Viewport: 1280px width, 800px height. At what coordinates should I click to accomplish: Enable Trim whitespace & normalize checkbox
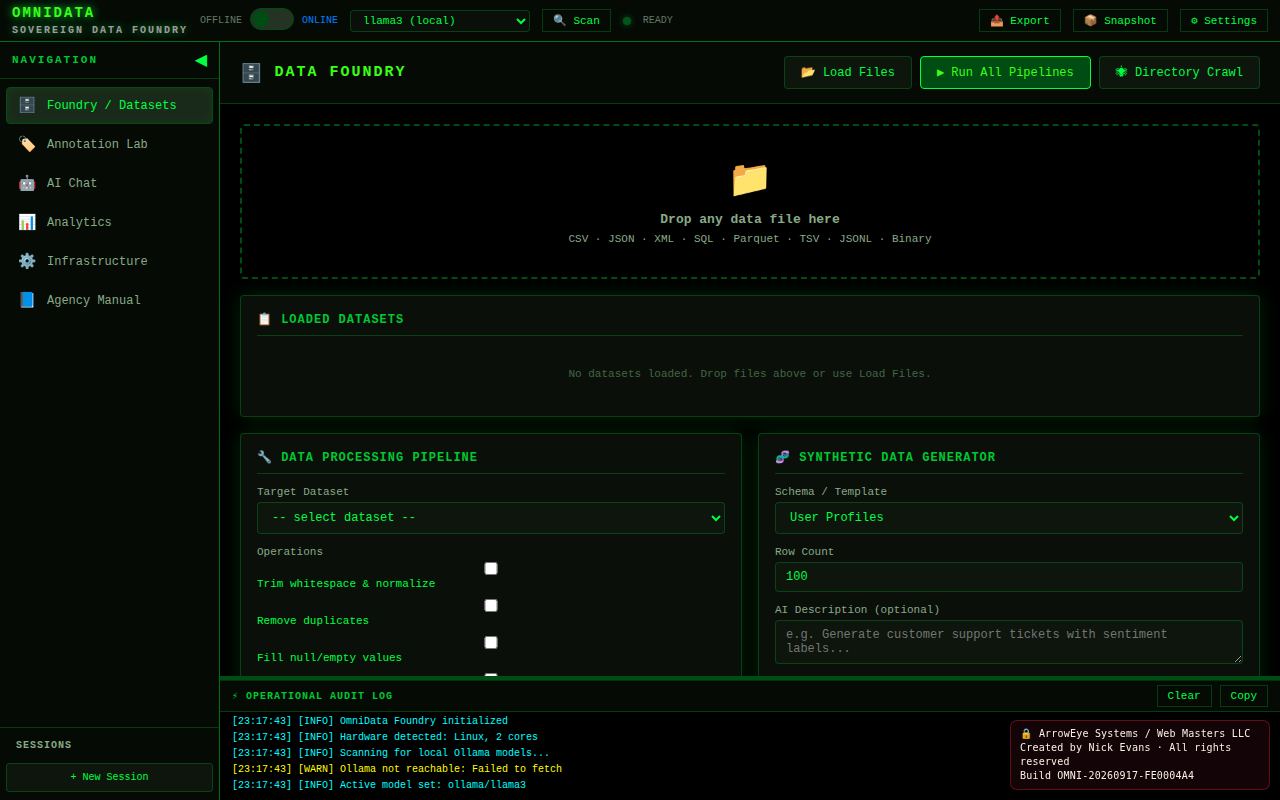click(x=491, y=568)
